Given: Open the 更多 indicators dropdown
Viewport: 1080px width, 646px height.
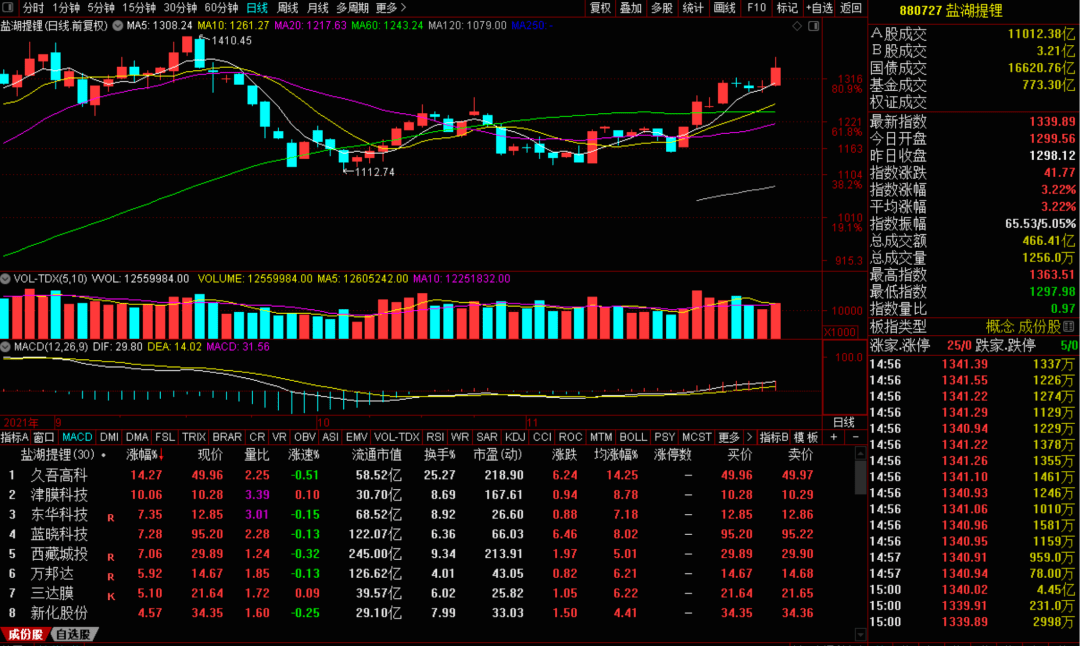Looking at the screenshot, I should 729,437.
